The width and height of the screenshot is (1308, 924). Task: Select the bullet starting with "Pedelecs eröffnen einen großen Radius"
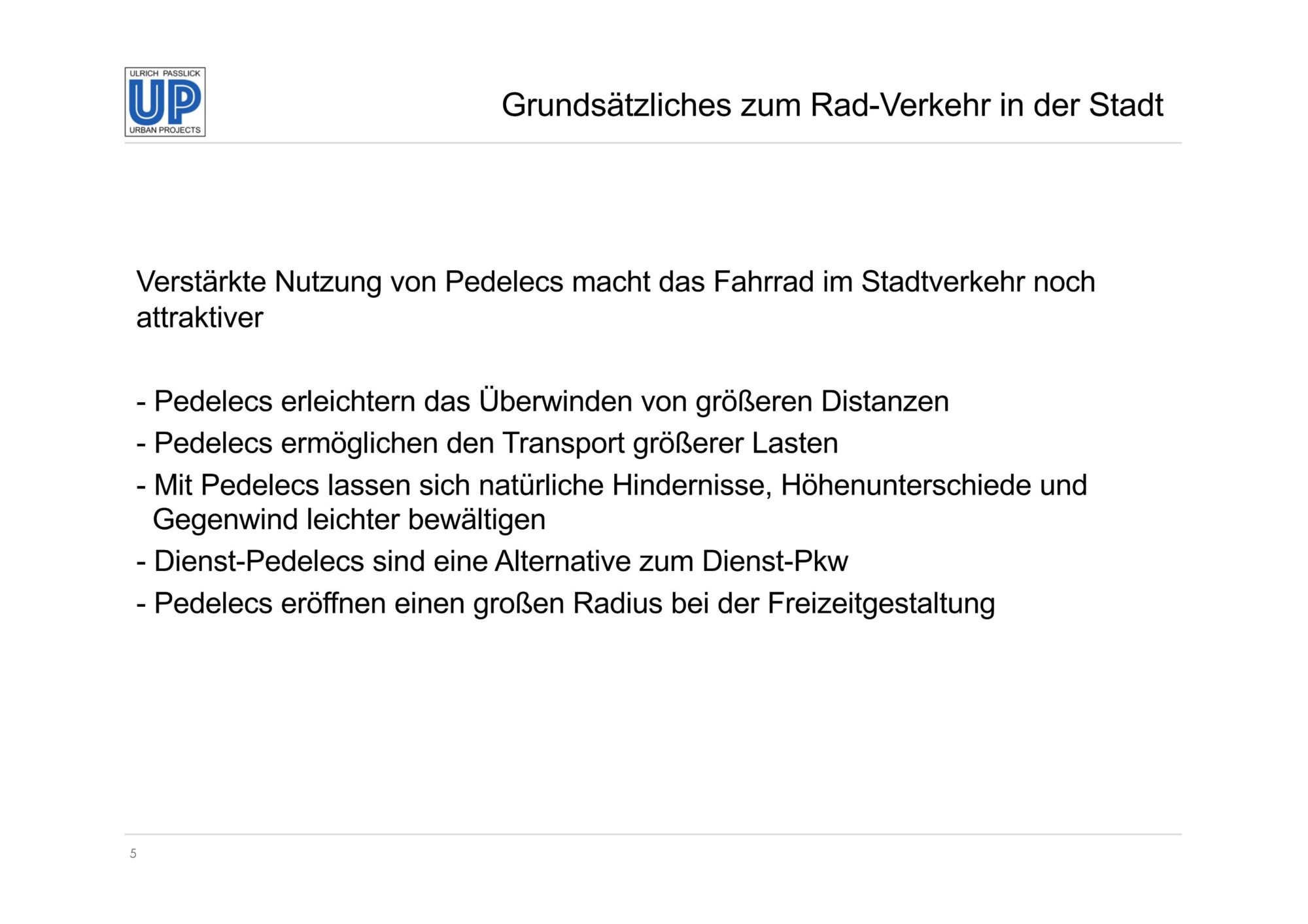[x=566, y=604]
